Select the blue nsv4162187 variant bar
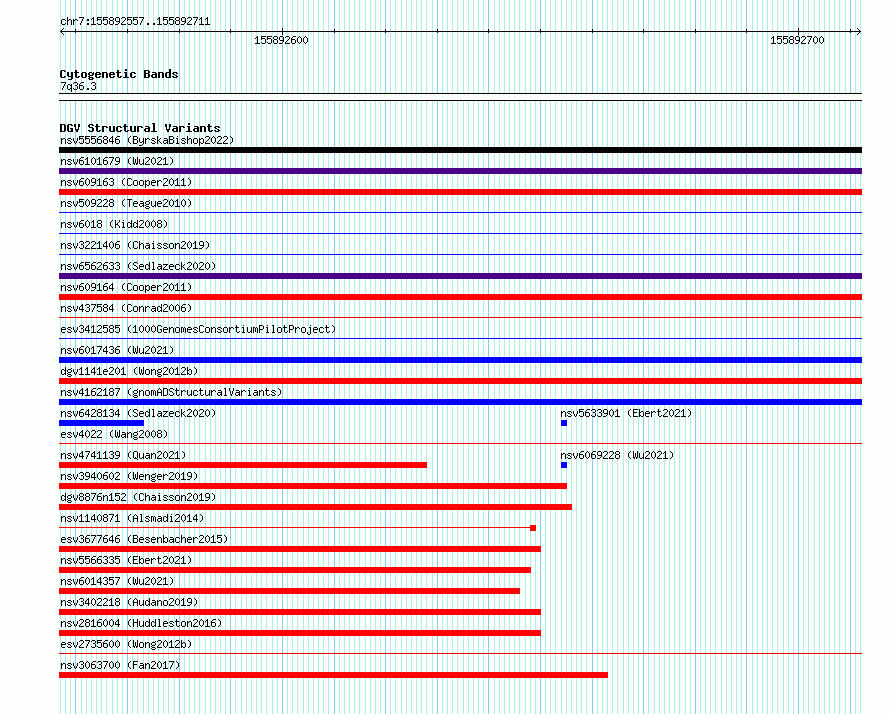Screen dimensions: 890x714 click(460, 402)
